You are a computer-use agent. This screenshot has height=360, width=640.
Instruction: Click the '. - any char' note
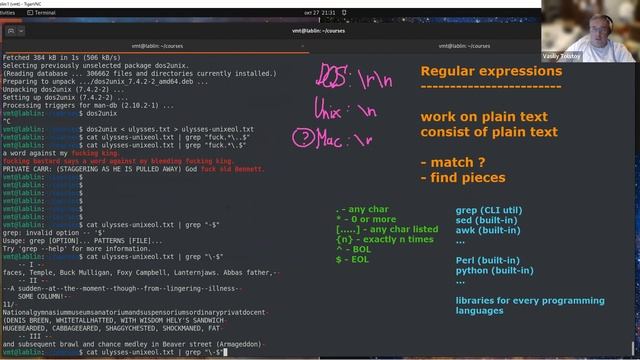click(362, 209)
